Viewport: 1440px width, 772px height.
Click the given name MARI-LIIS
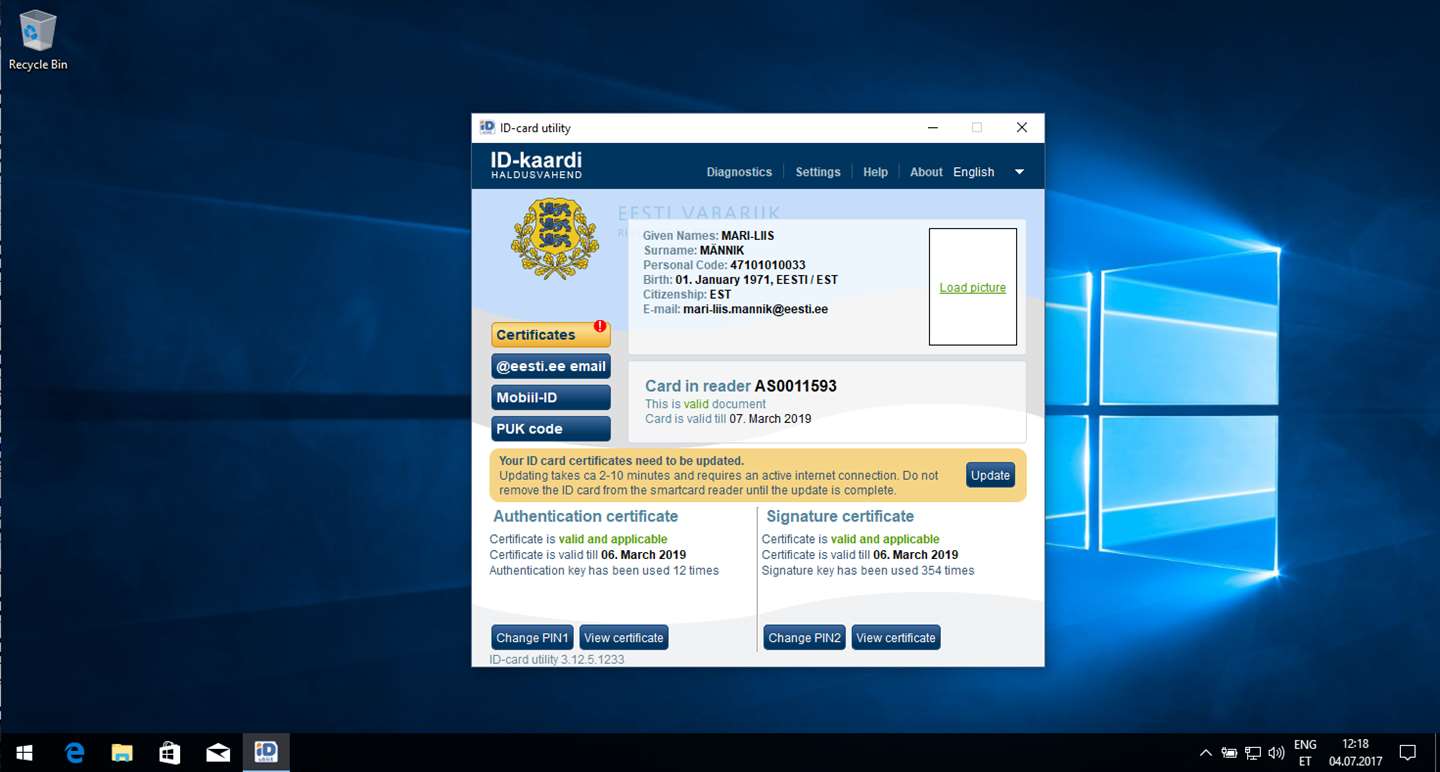748,236
